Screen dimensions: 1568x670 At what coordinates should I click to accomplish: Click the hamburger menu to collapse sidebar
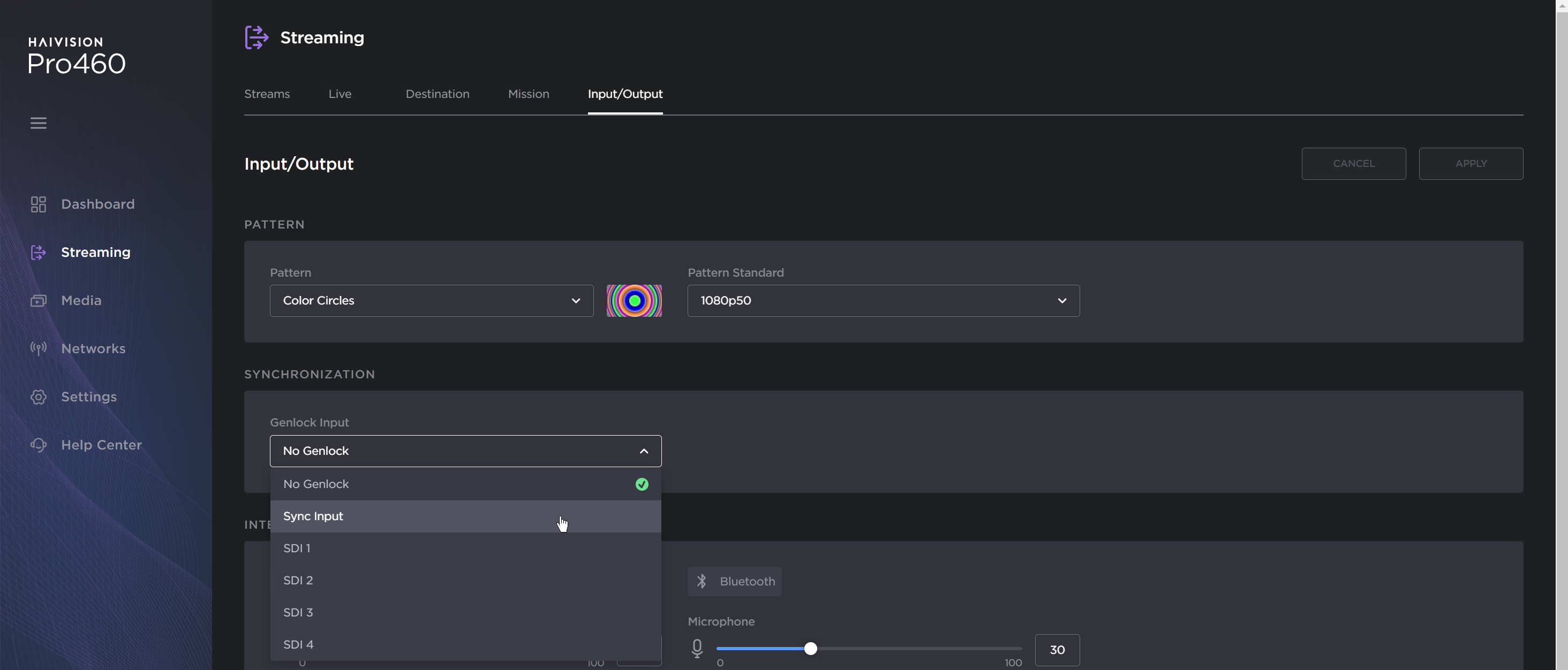click(x=39, y=123)
